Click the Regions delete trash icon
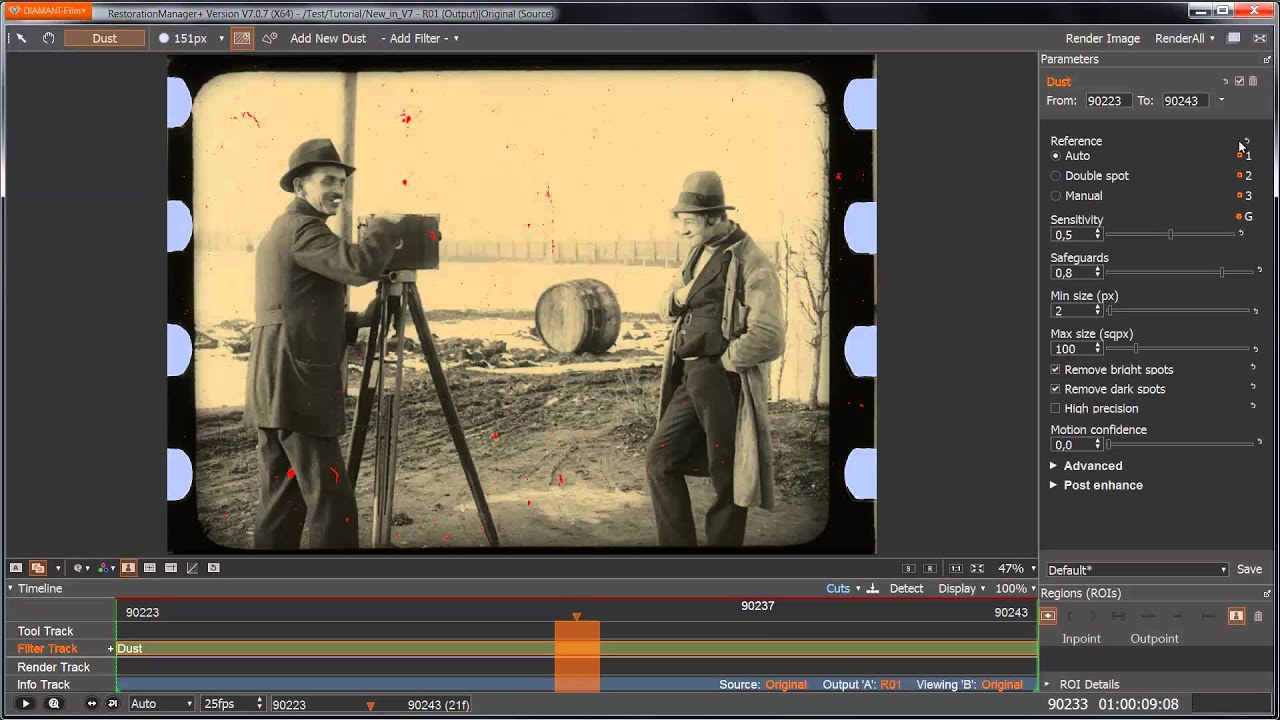The width and height of the screenshot is (1280, 720). (x=1258, y=616)
